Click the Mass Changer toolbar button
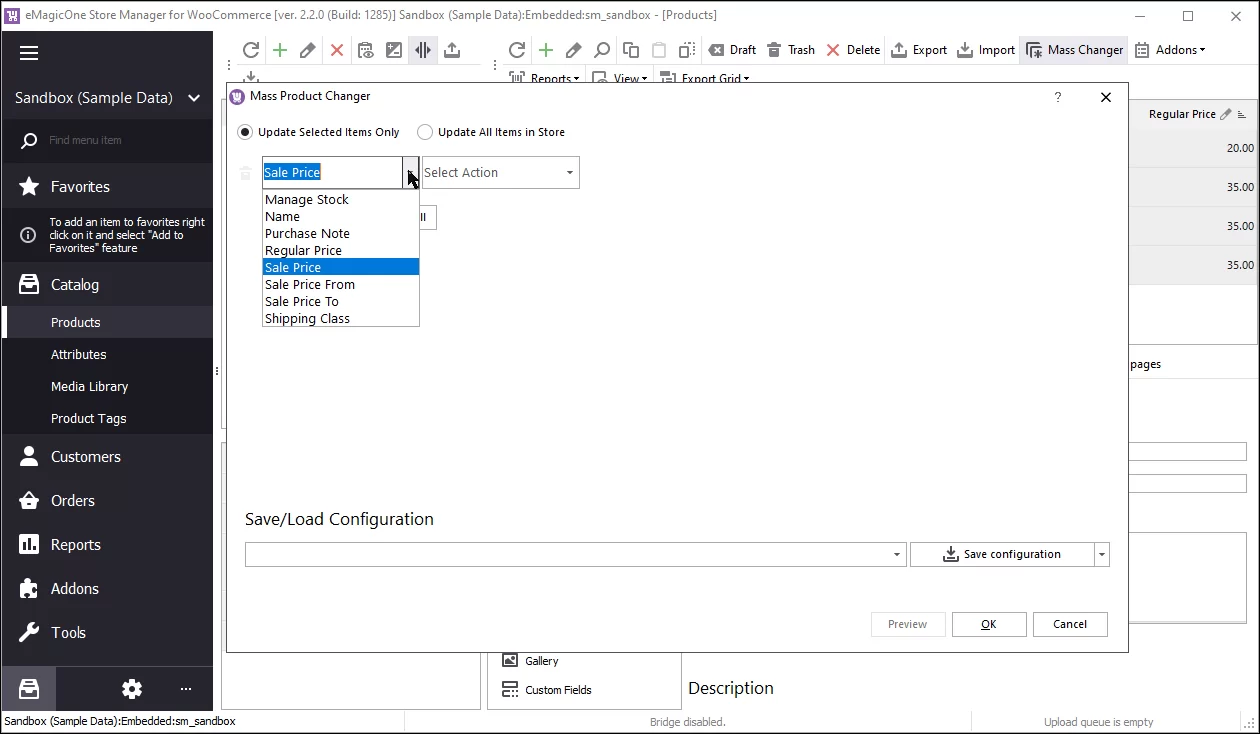This screenshot has width=1260, height=734. pos(1074,50)
